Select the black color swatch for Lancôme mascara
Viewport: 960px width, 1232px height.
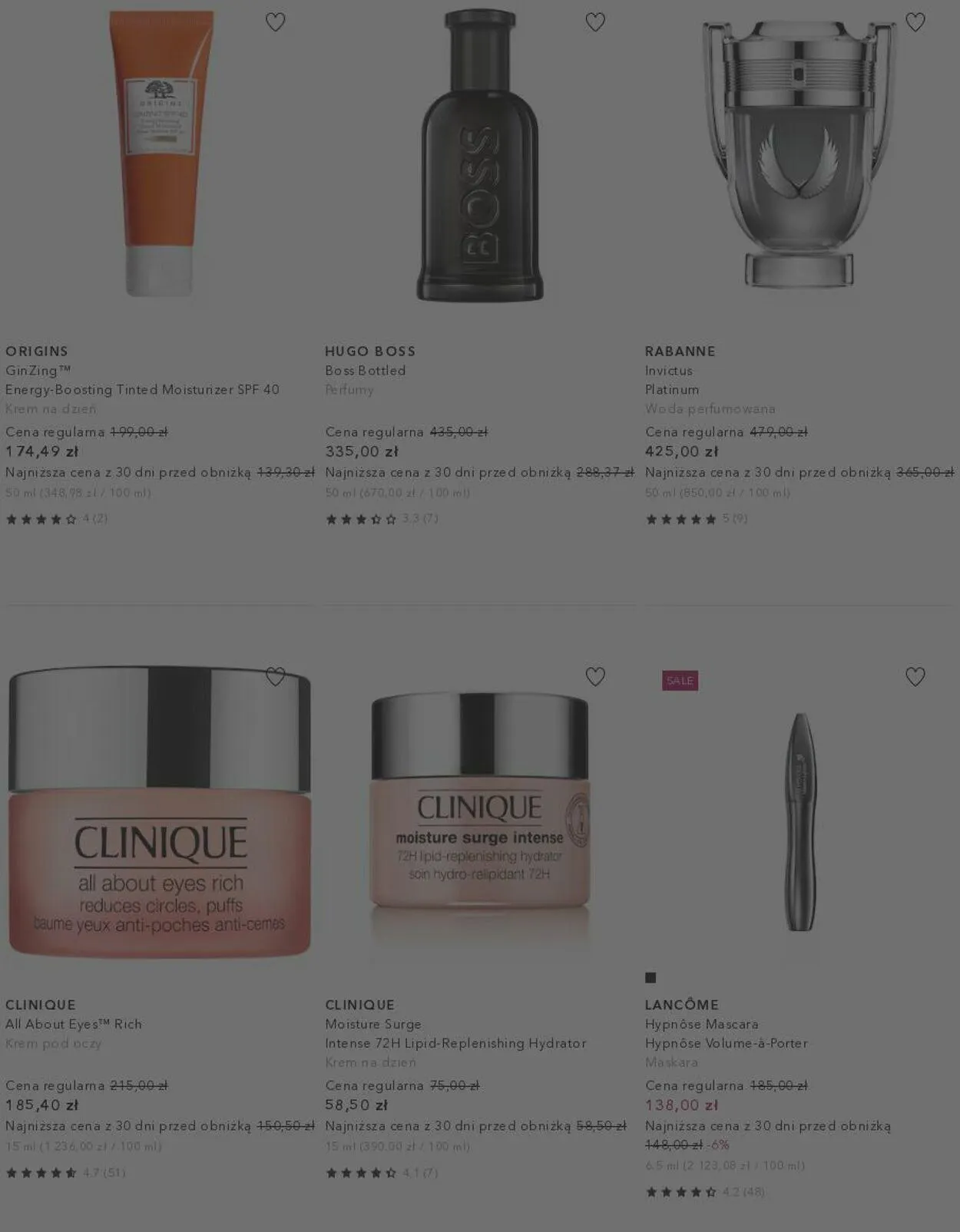pos(650,977)
